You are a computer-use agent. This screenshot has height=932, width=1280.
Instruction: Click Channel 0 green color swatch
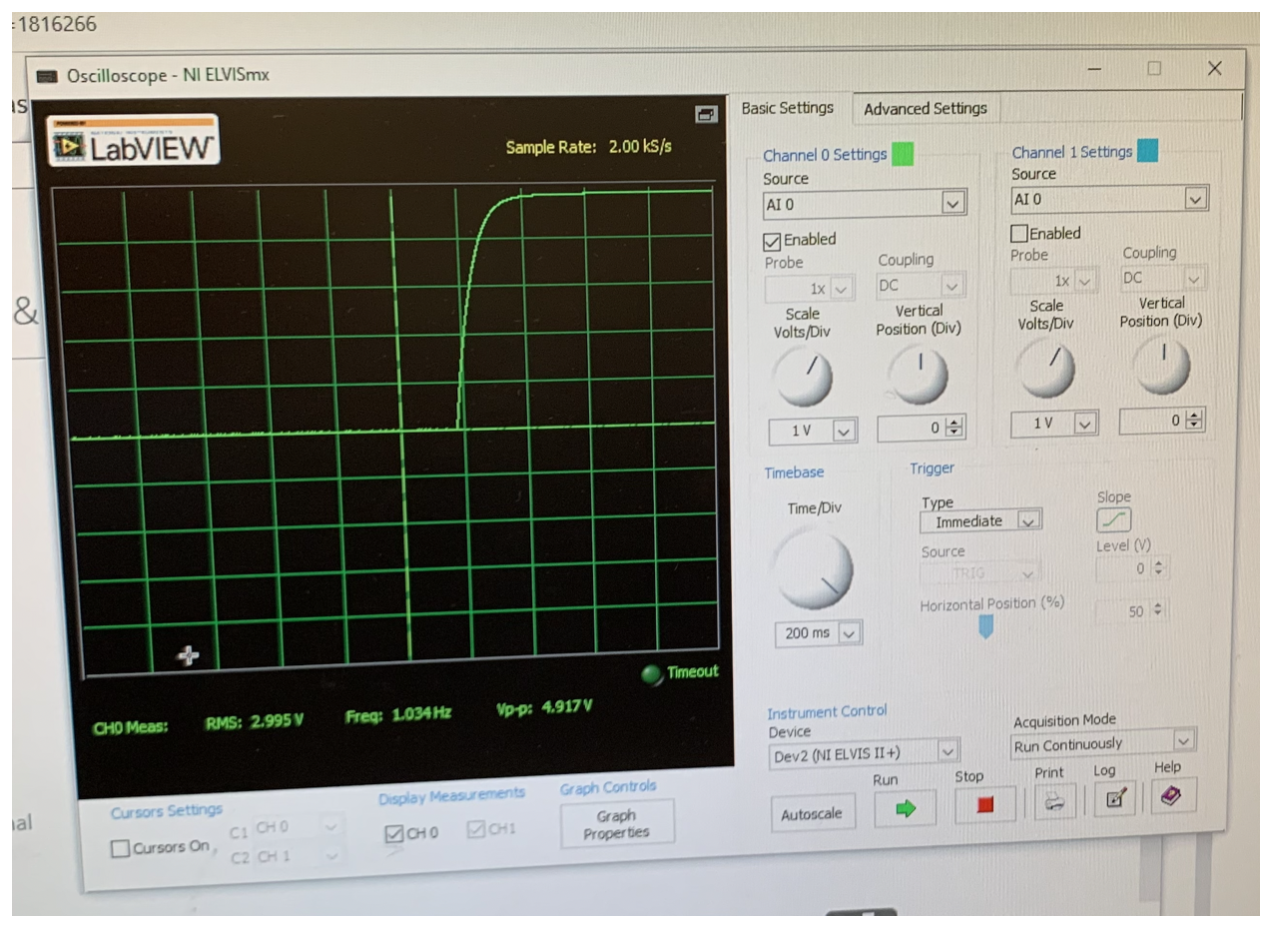point(903,155)
